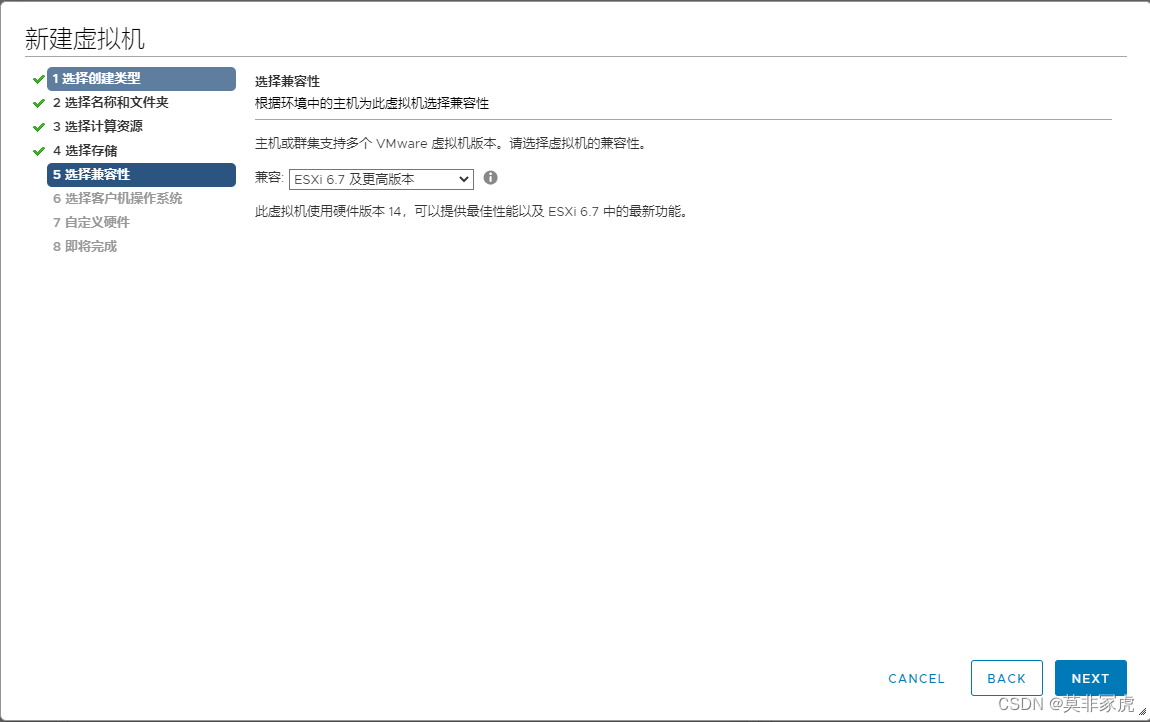Click the text 根据环境中的主机为此虚拟机选择兼容性

(x=372, y=103)
